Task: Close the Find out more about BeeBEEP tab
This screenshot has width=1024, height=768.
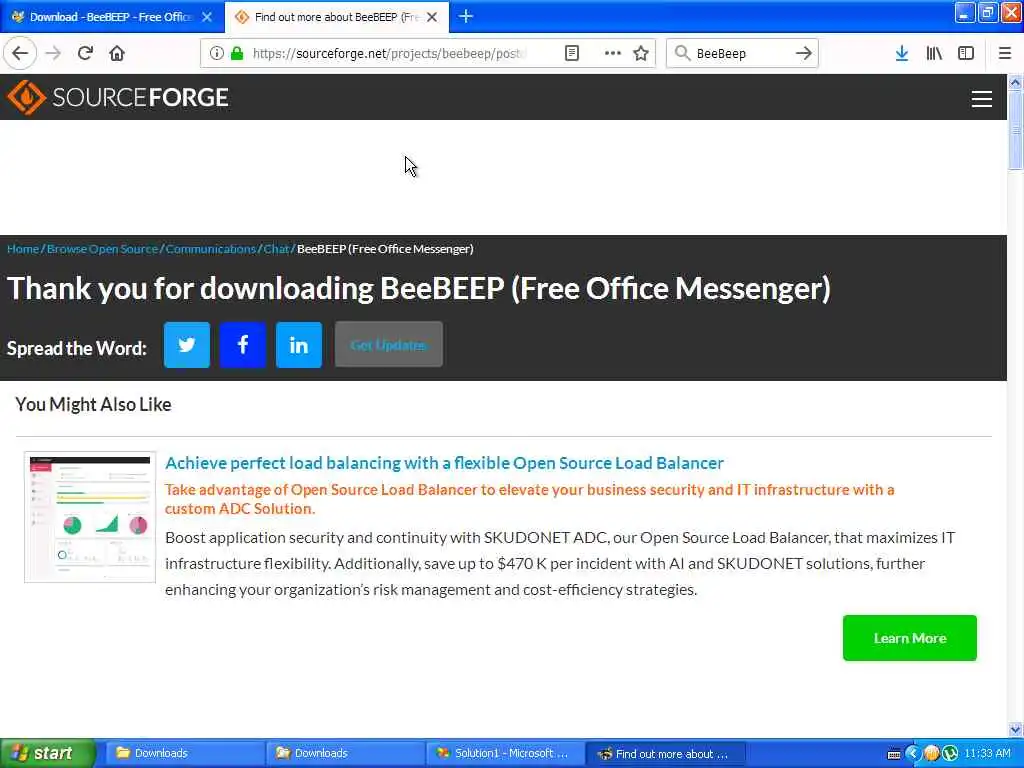Action: pos(432,17)
